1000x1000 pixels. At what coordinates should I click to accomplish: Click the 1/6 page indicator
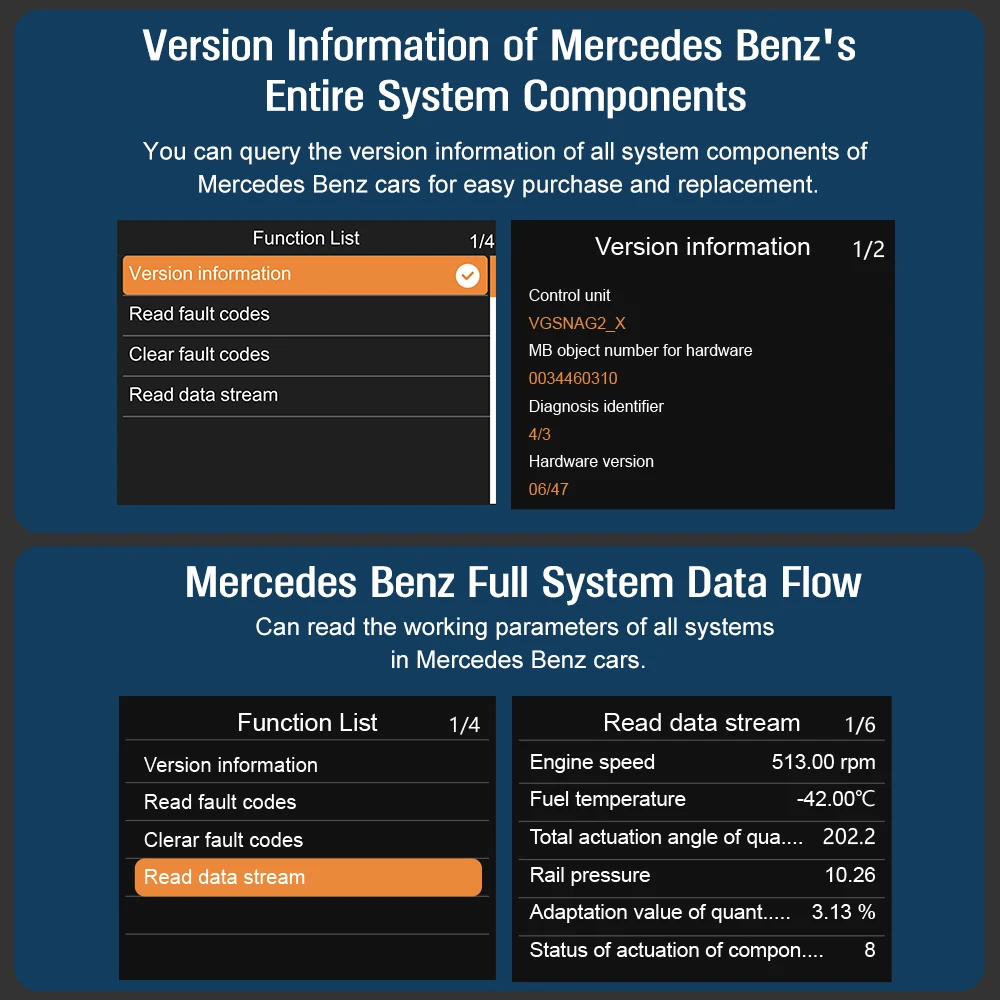pyautogui.click(x=860, y=725)
